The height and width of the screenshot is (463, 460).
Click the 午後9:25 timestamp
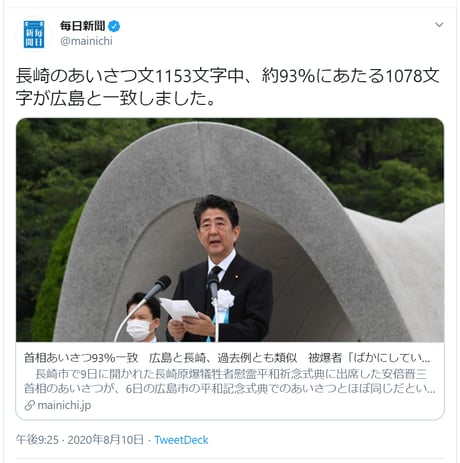tap(37, 440)
